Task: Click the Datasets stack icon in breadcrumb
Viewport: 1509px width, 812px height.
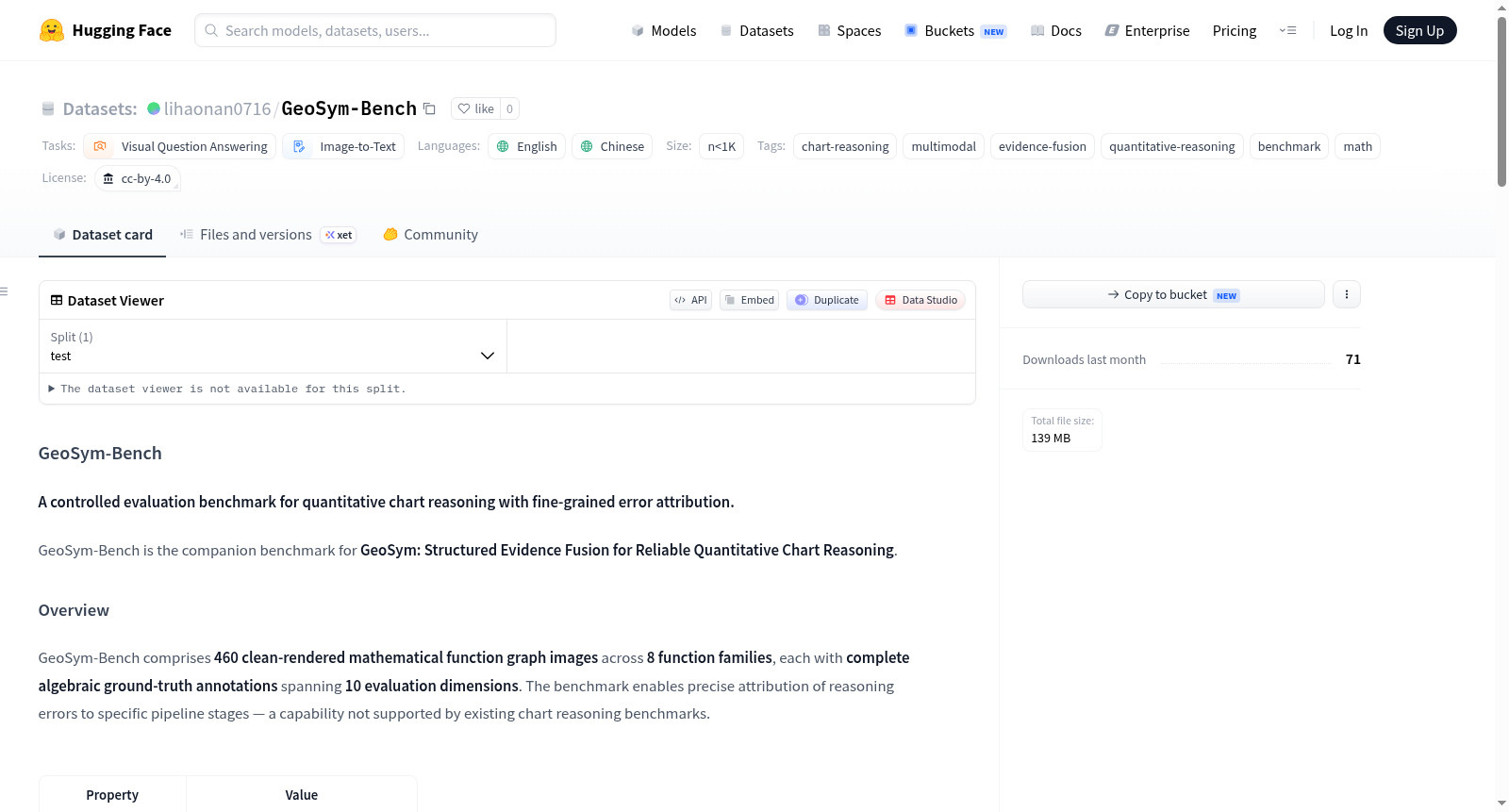Action: [x=48, y=109]
